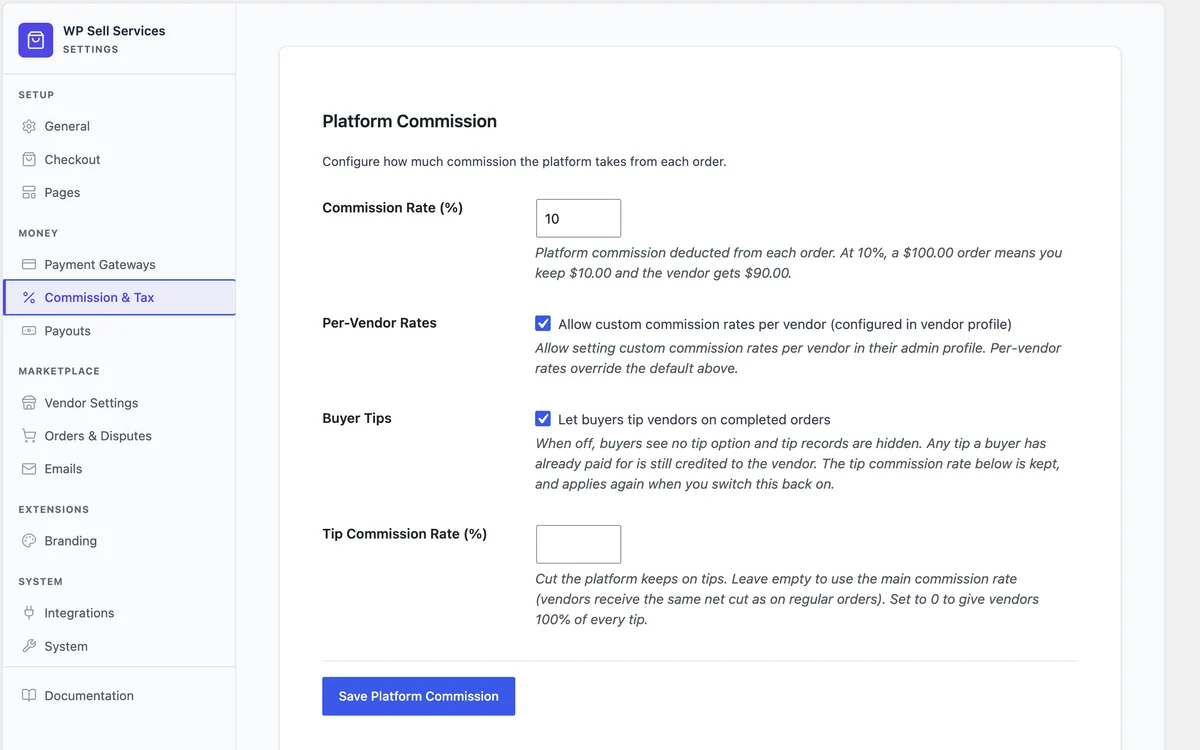Open Branding extension settings

pos(119,540)
